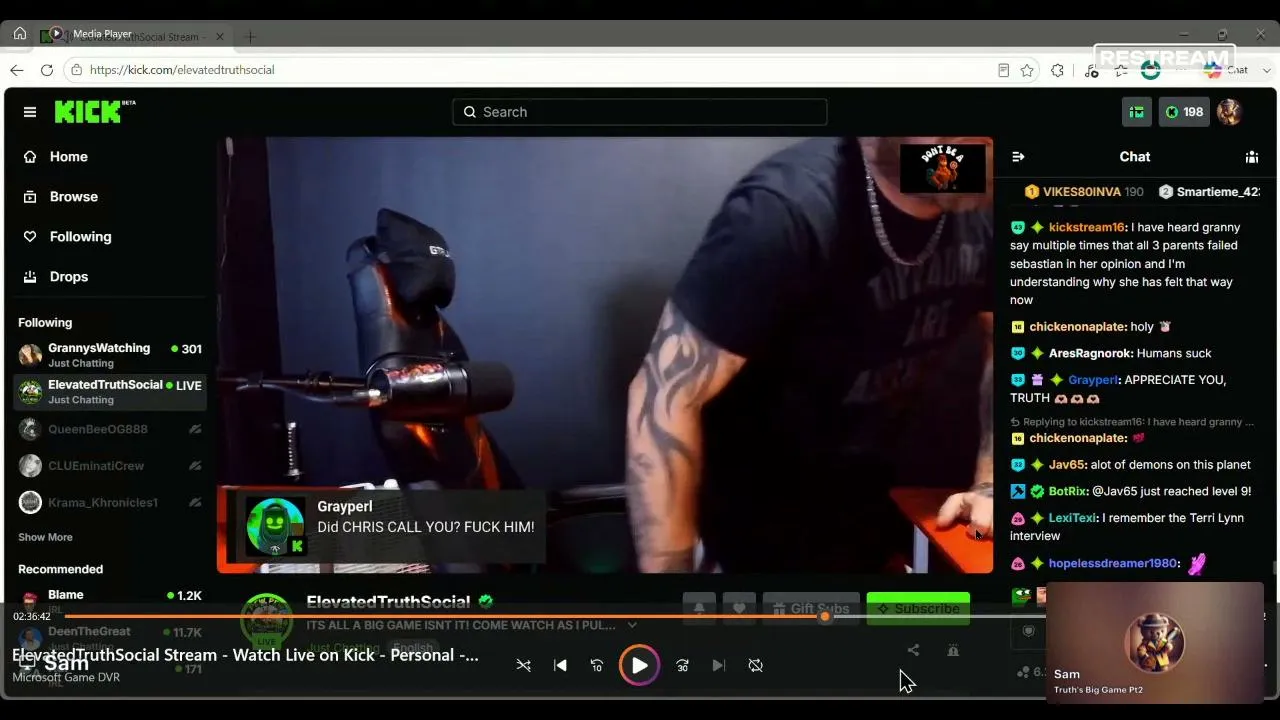1280x720 pixels.
Task: Click browser back arrow
Action: (x=16, y=70)
